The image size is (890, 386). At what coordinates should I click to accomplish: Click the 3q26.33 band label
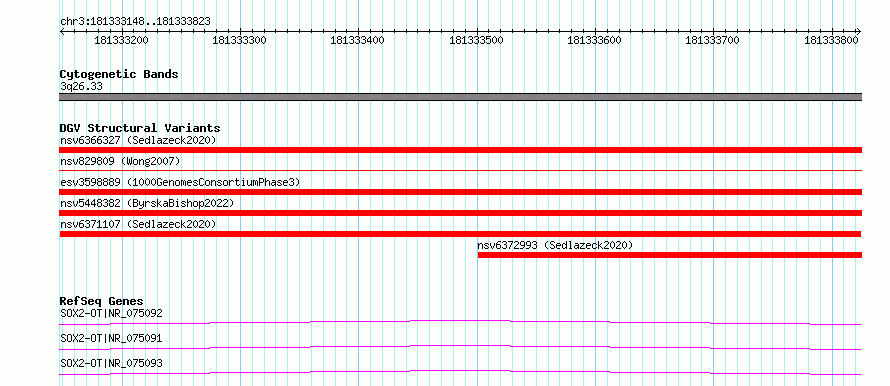(x=81, y=87)
